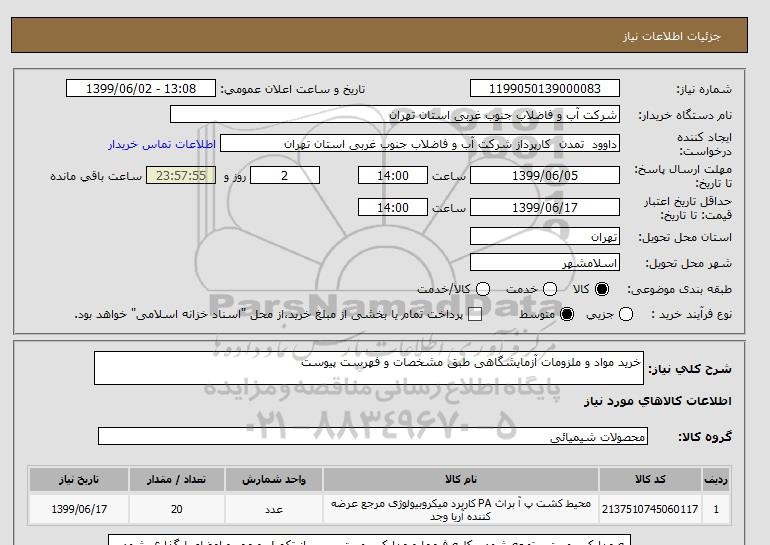Click the need number field 1199050139000083
770x545 pixels.
tap(545, 88)
